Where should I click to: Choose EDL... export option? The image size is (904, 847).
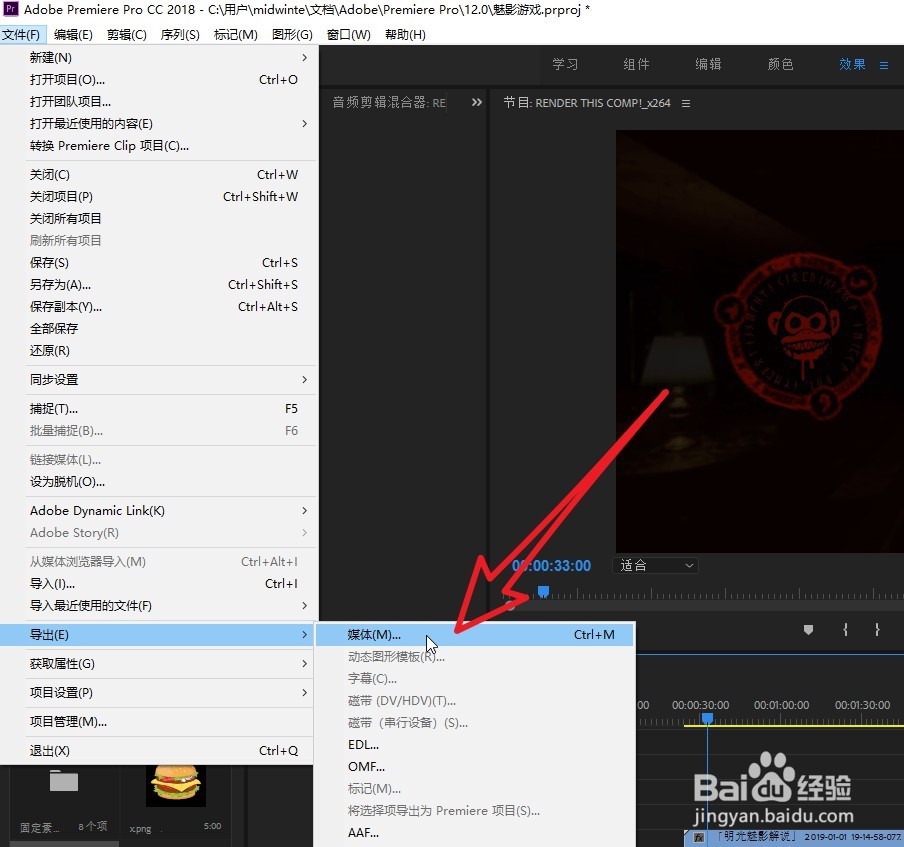pos(474,744)
